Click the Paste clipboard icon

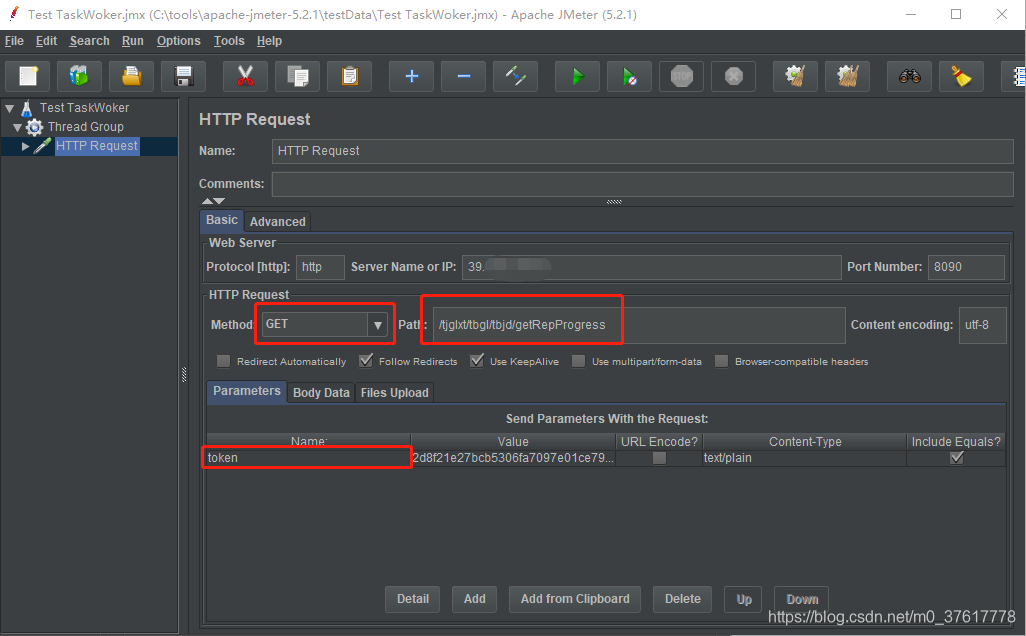(x=350, y=77)
